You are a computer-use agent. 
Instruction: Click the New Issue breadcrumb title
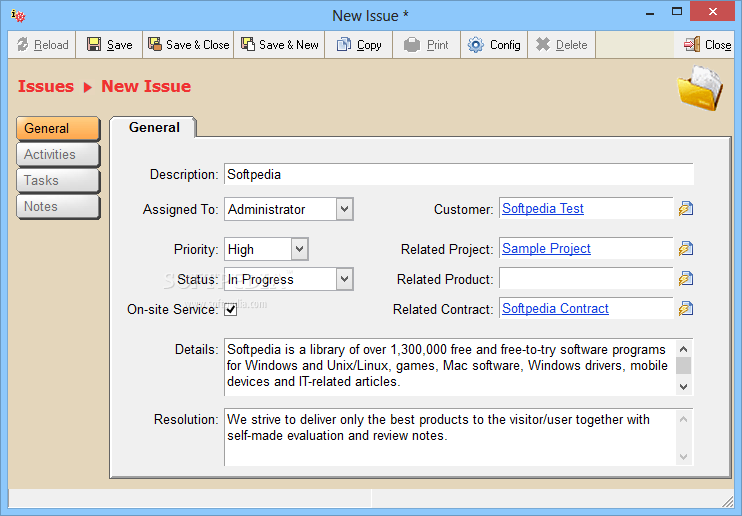(146, 86)
